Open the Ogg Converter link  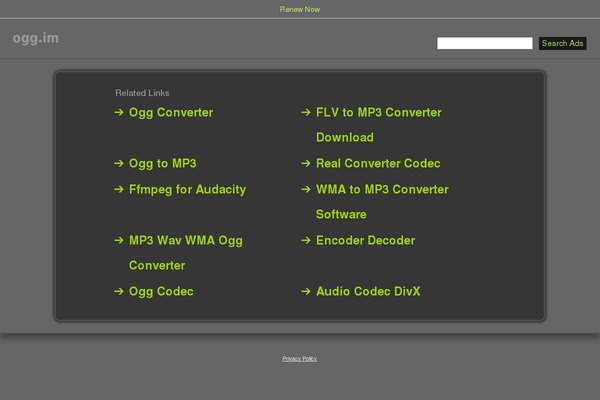(171, 113)
